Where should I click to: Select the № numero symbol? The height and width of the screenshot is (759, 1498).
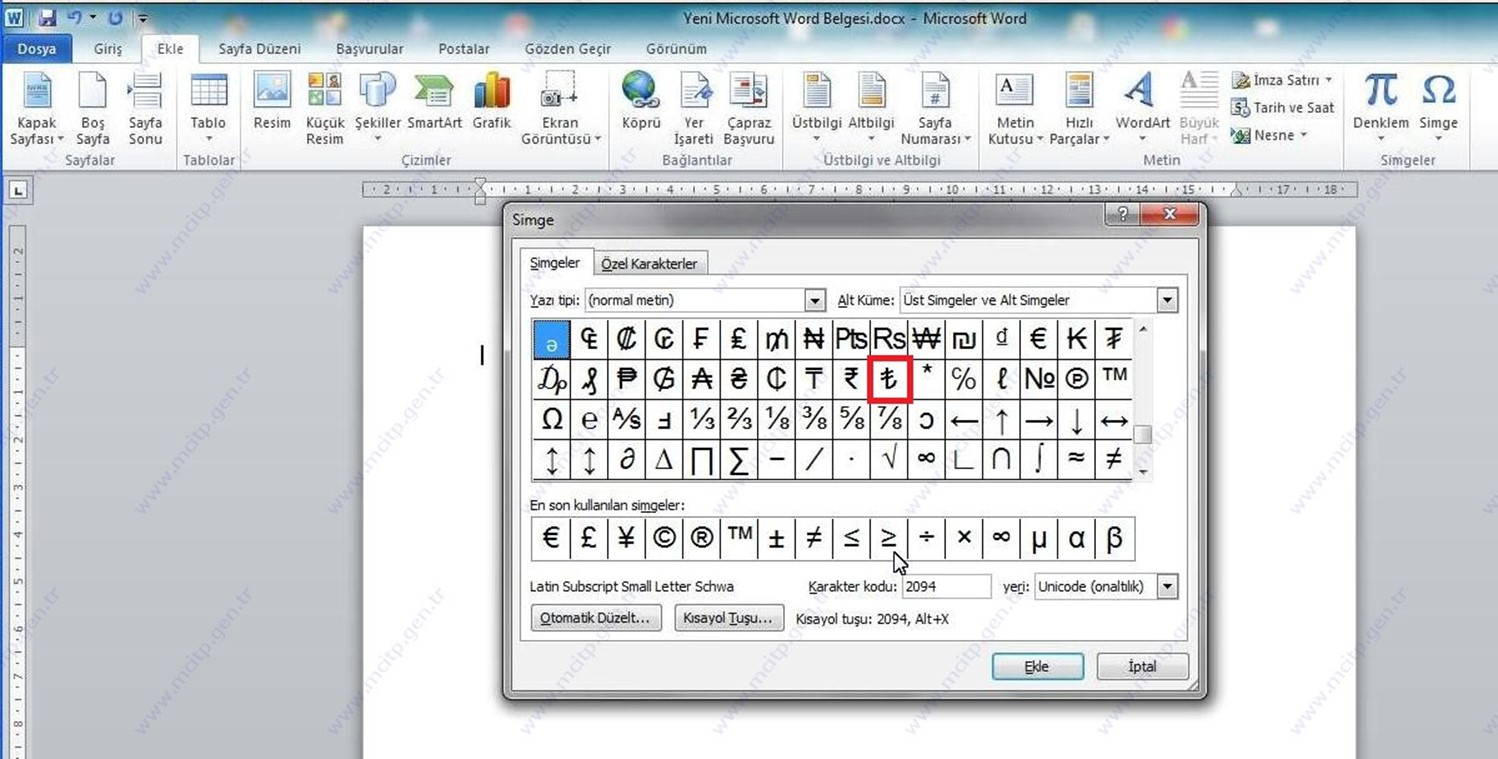1038,379
